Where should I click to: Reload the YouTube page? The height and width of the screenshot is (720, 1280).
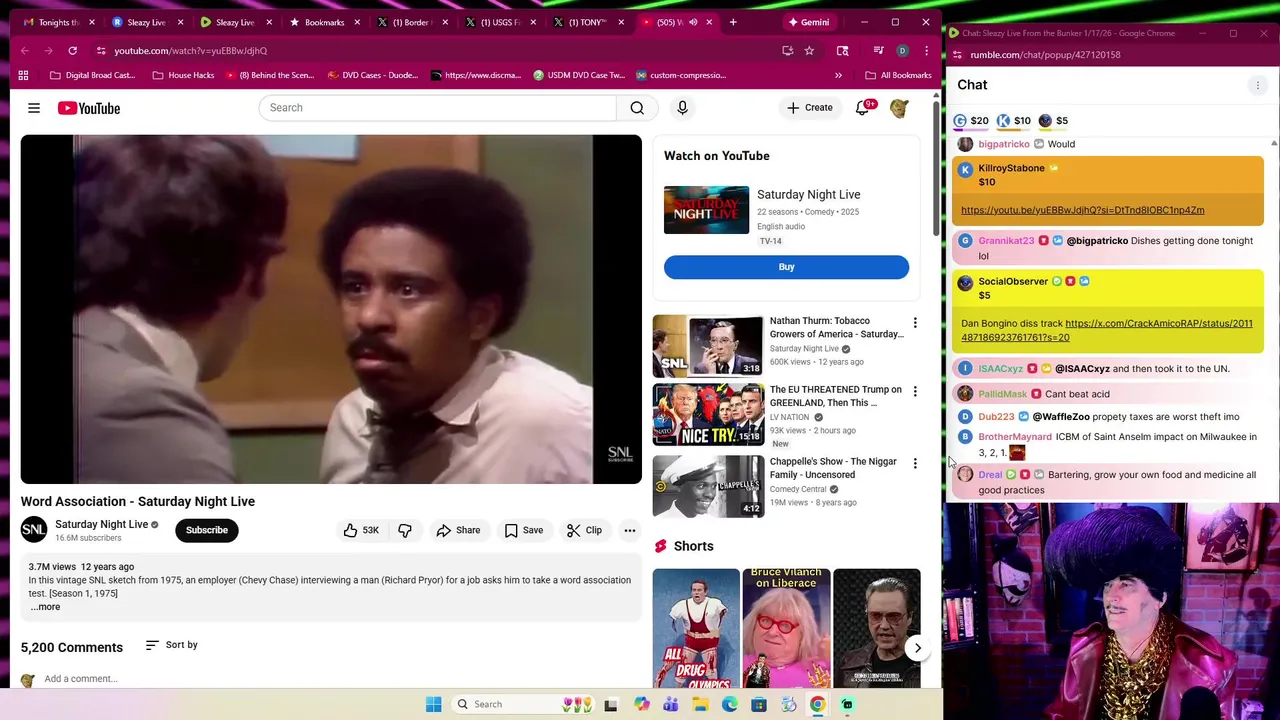pyautogui.click(x=72, y=50)
